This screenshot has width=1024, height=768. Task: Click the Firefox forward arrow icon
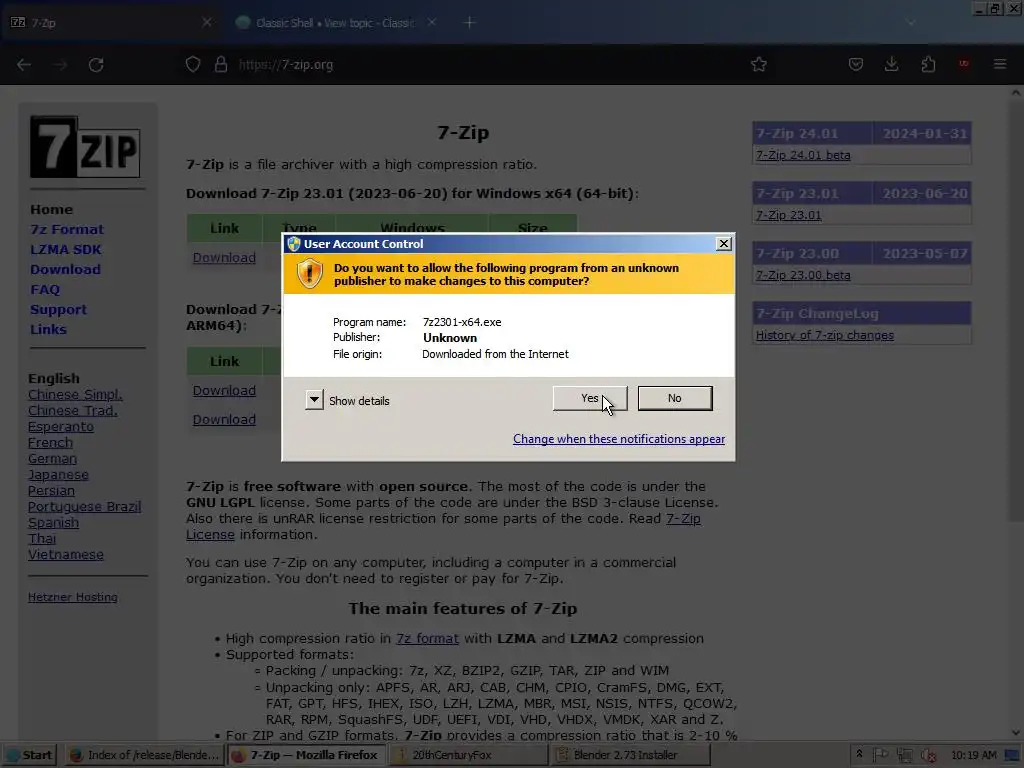(x=60, y=65)
